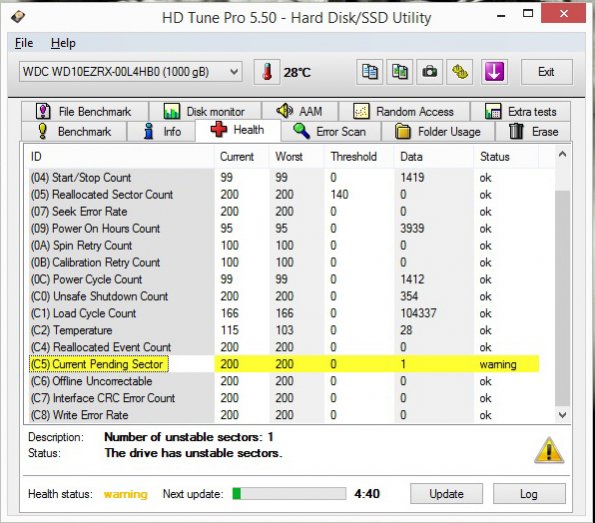Screen dimensions: 595x523
Task: Sort by the Status column header
Action: point(506,156)
